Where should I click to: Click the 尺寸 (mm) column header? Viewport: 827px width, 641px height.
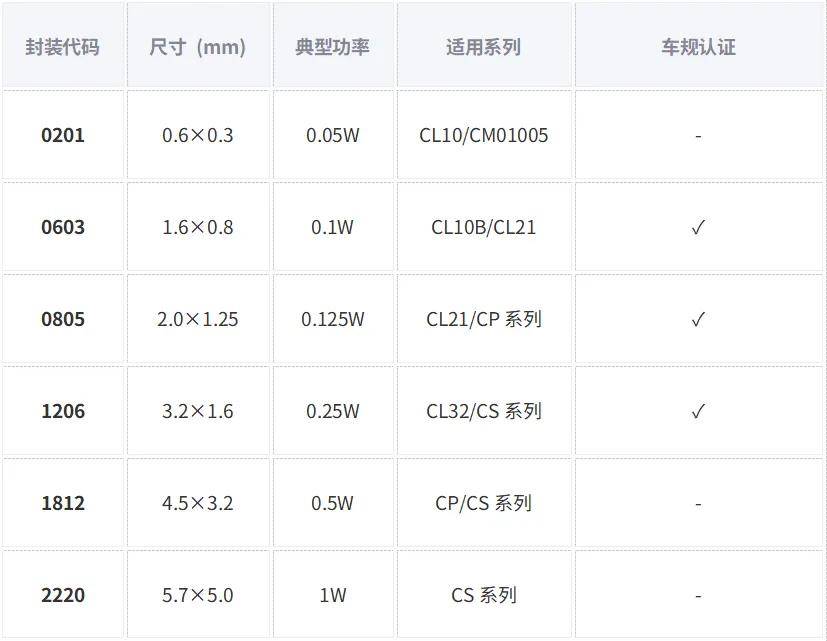(x=198, y=47)
